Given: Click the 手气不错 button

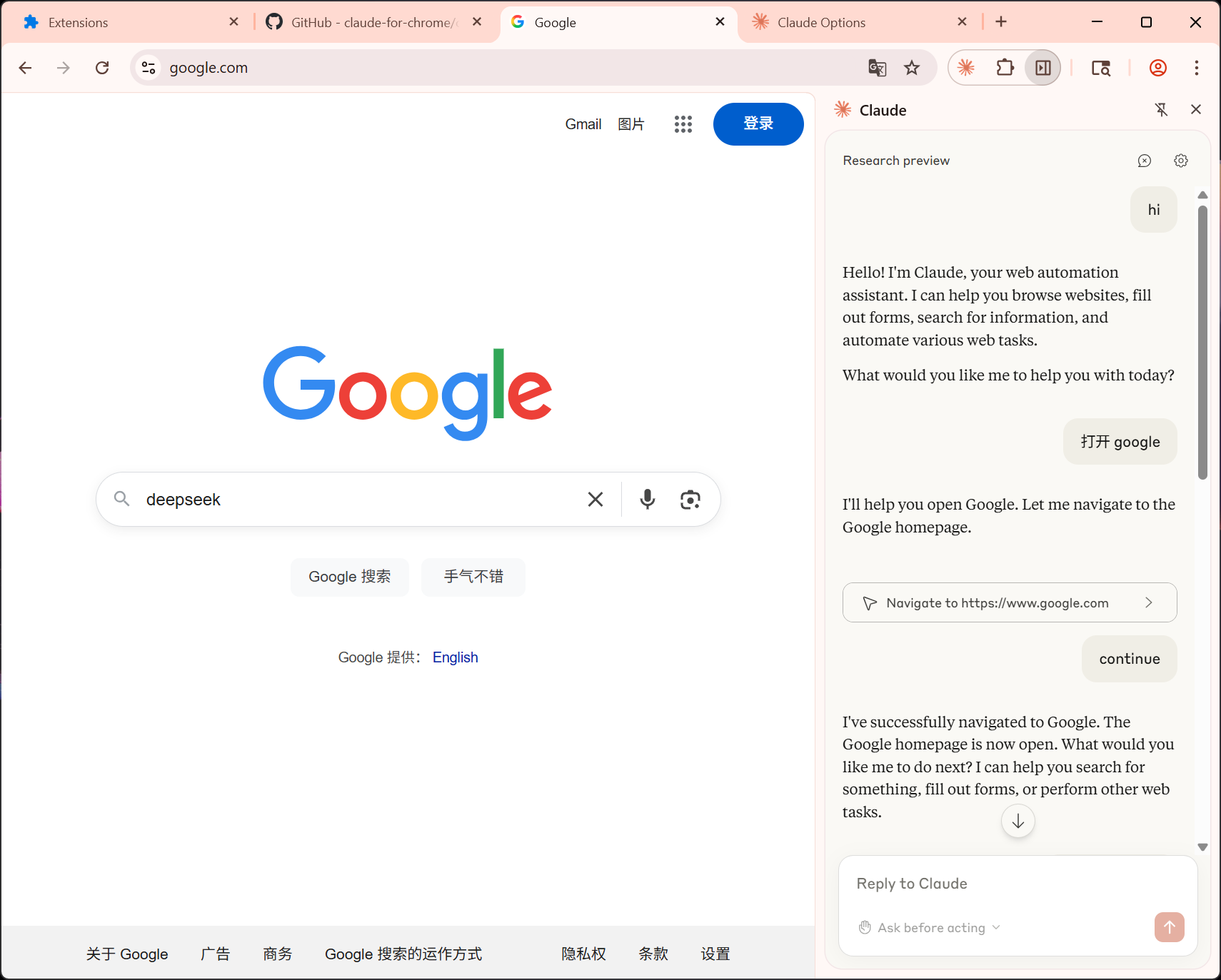Looking at the screenshot, I should (x=473, y=577).
